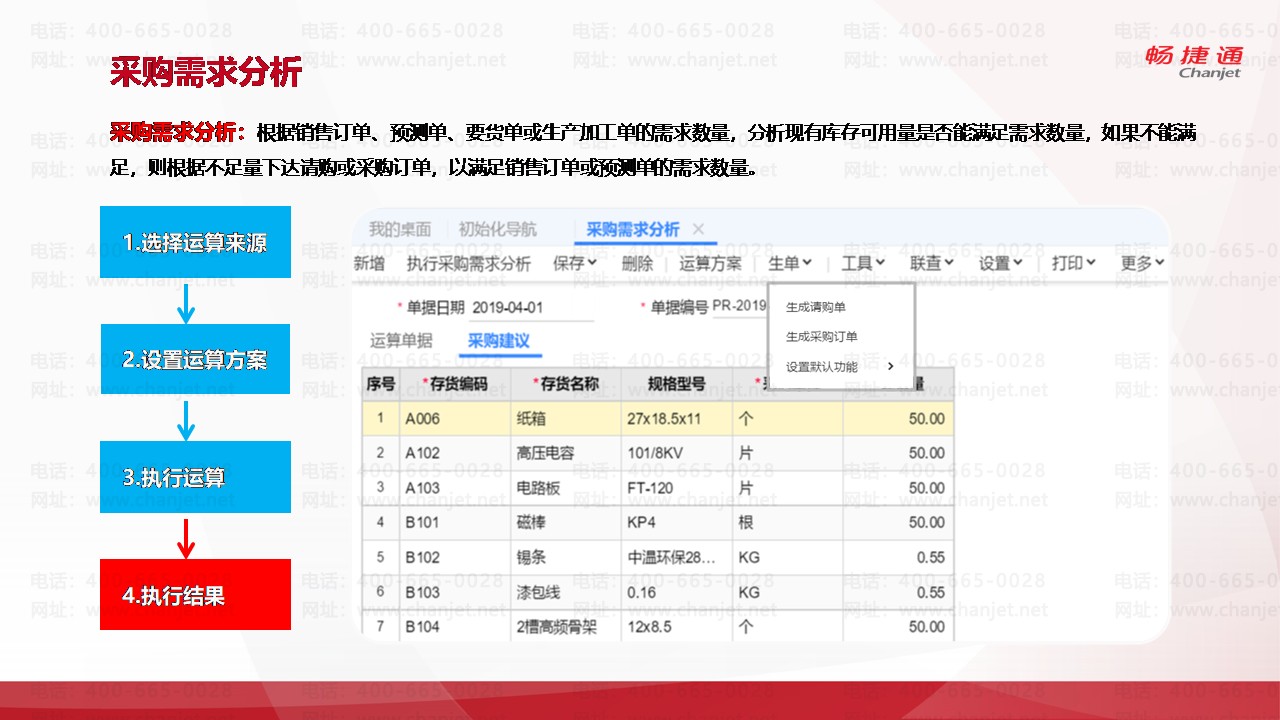Viewport: 1280px width, 720px height.
Task: Select the cell with code B102
Action: 455,557
